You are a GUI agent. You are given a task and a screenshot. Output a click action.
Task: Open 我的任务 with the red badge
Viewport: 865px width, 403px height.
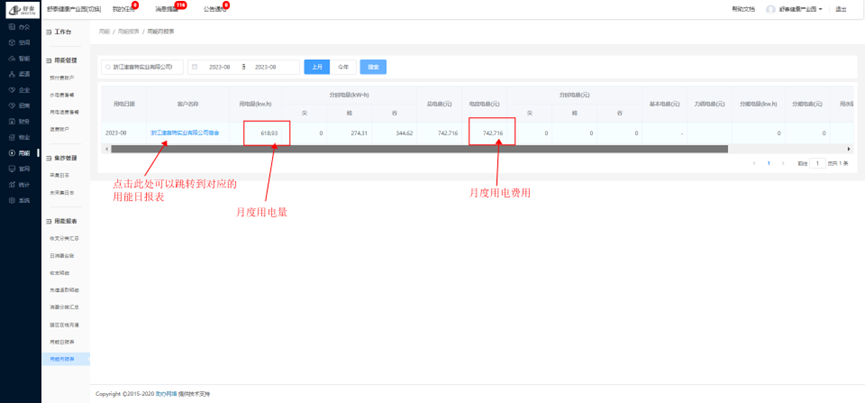(x=122, y=9)
